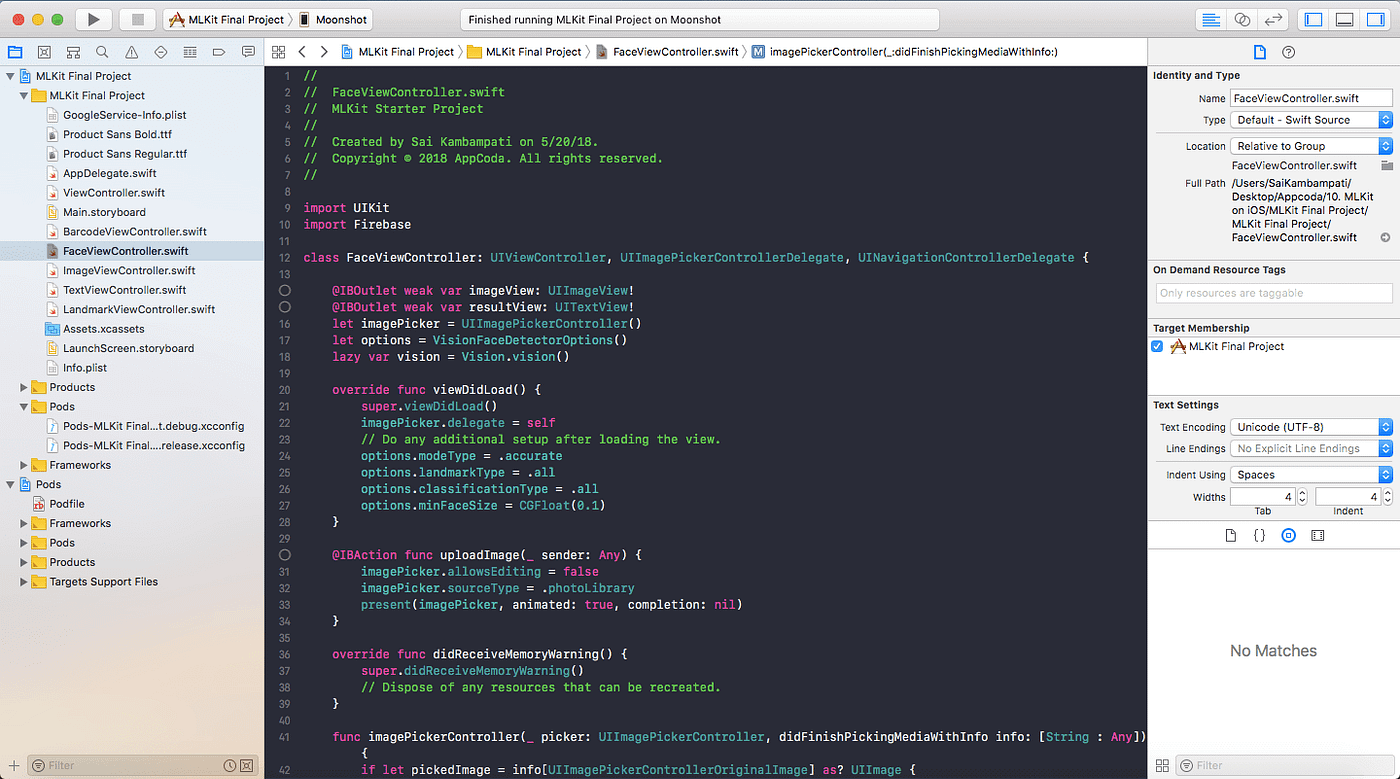Uncheck MLKit Final Project under Target Membership
This screenshot has height=779, width=1400.
[1157, 346]
